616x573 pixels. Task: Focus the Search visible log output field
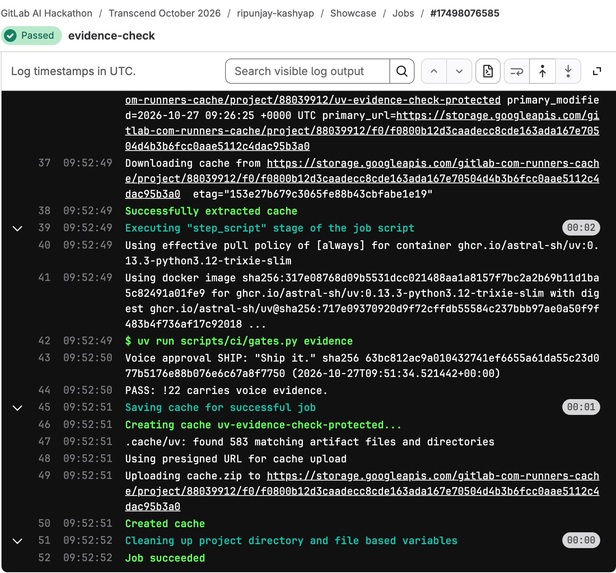tap(308, 71)
